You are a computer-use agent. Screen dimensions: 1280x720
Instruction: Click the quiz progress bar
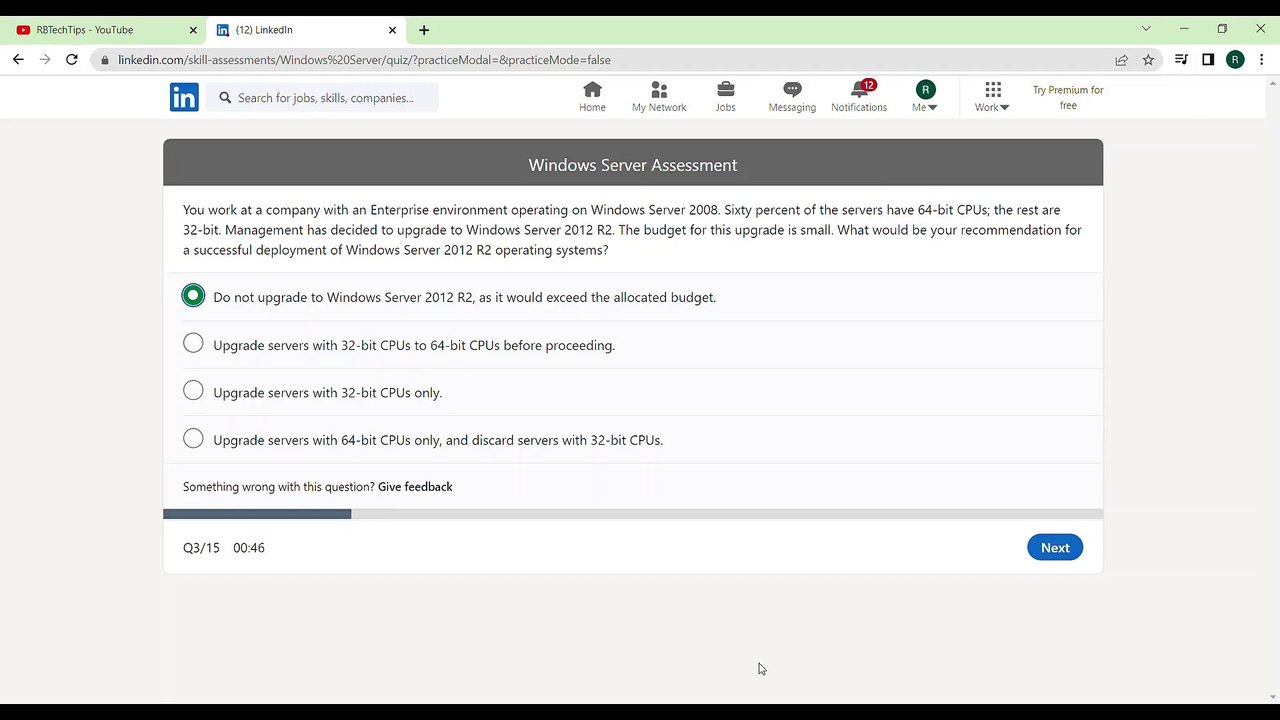[633, 514]
